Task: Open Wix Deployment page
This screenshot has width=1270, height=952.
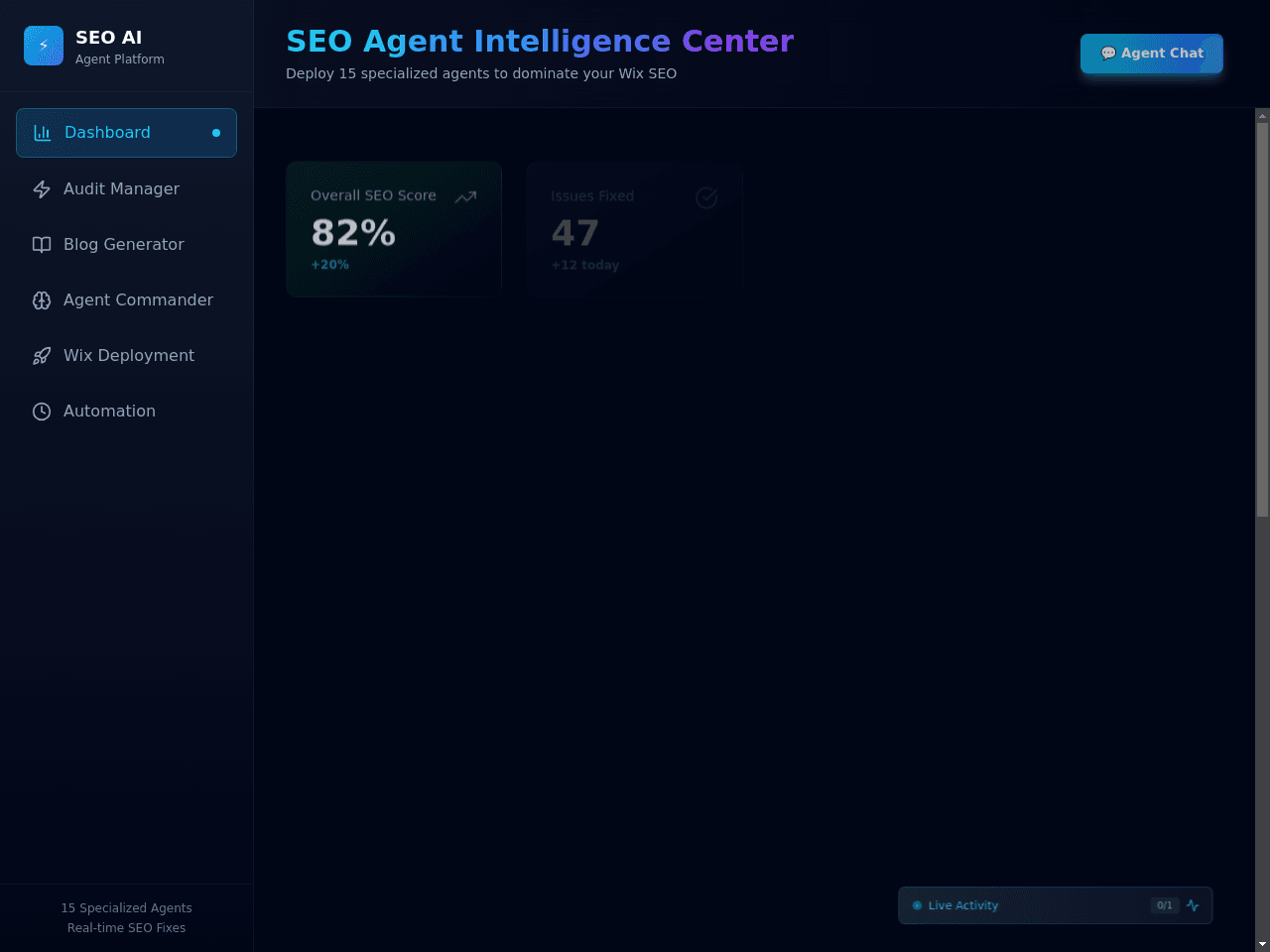Action: (x=126, y=355)
